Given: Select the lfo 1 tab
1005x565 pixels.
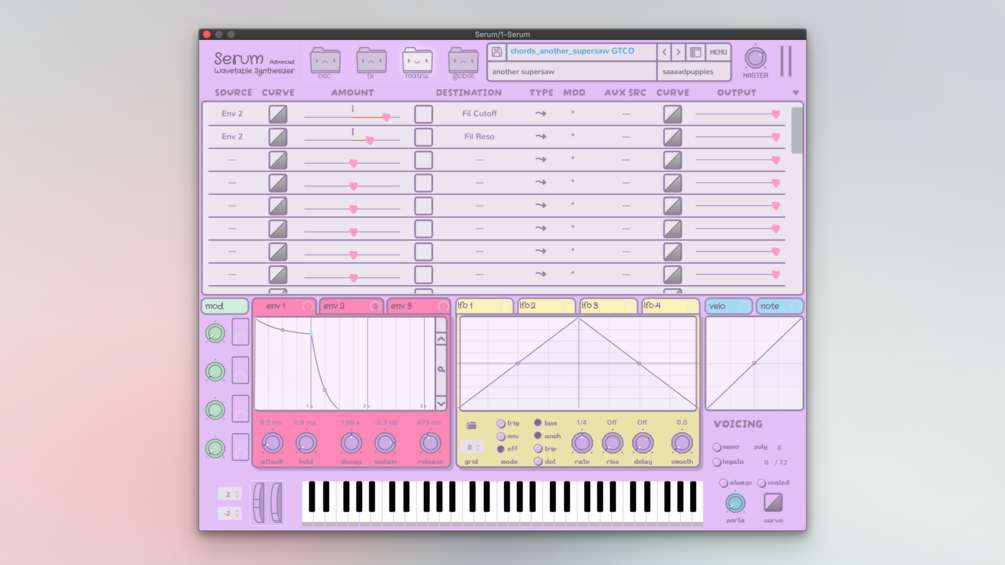Looking at the screenshot, I should coord(485,306).
